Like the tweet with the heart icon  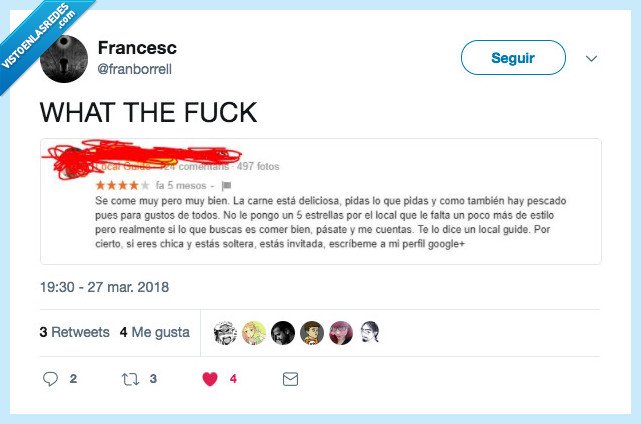210,379
